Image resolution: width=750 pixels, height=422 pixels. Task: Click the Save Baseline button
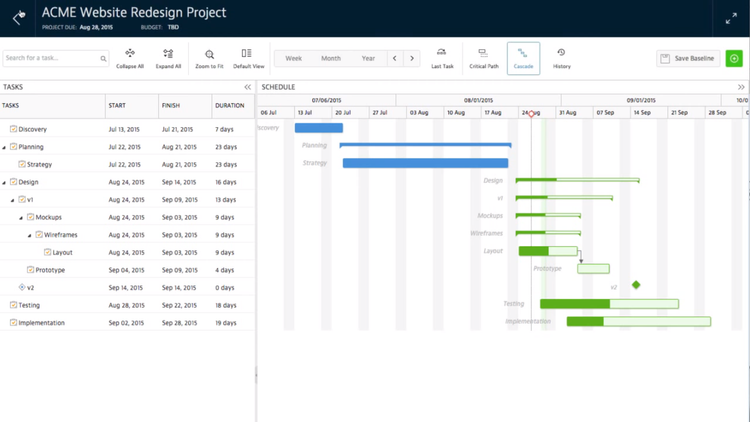688,59
